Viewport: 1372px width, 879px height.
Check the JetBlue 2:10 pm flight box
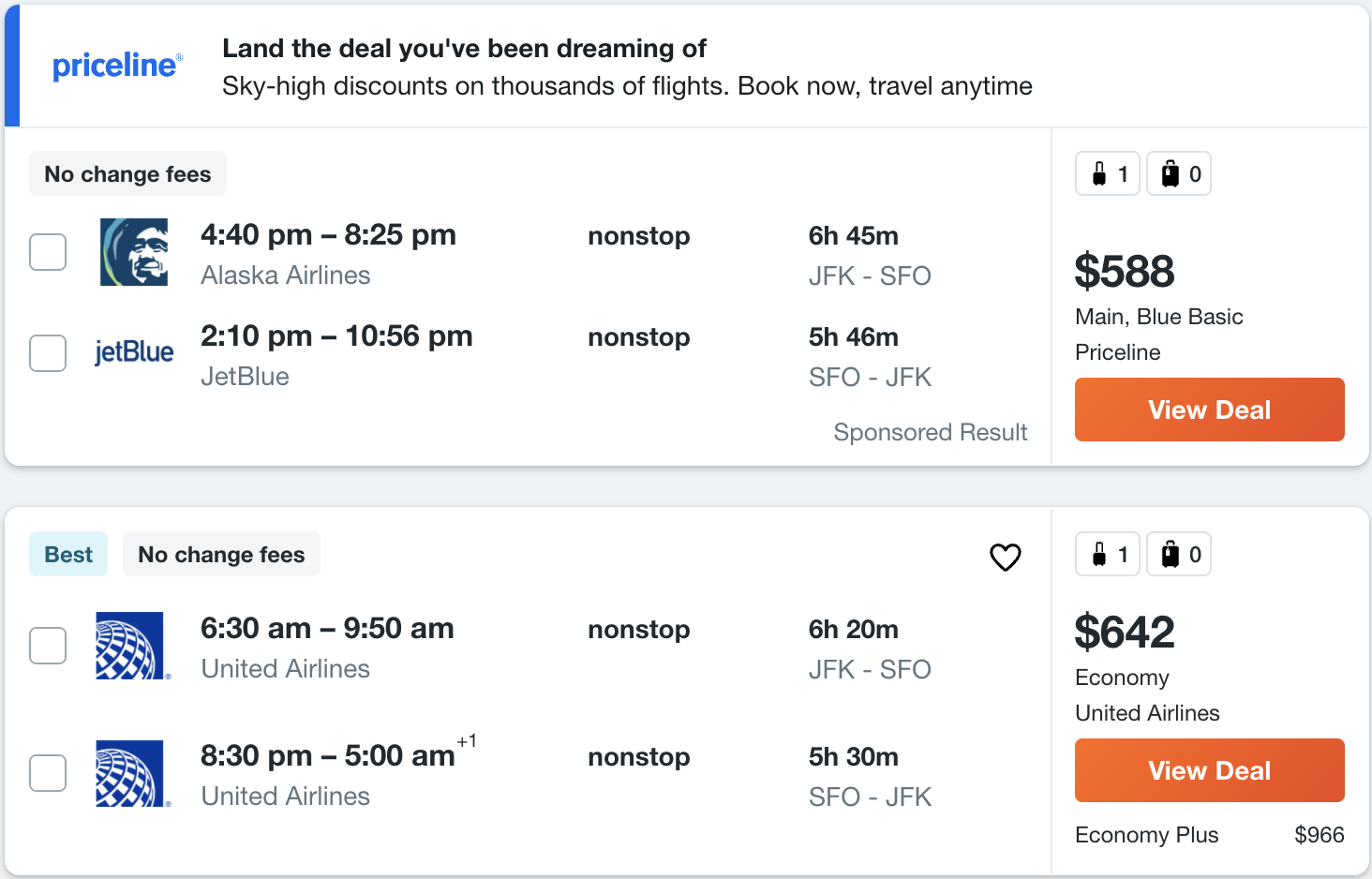pyautogui.click(x=48, y=353)
